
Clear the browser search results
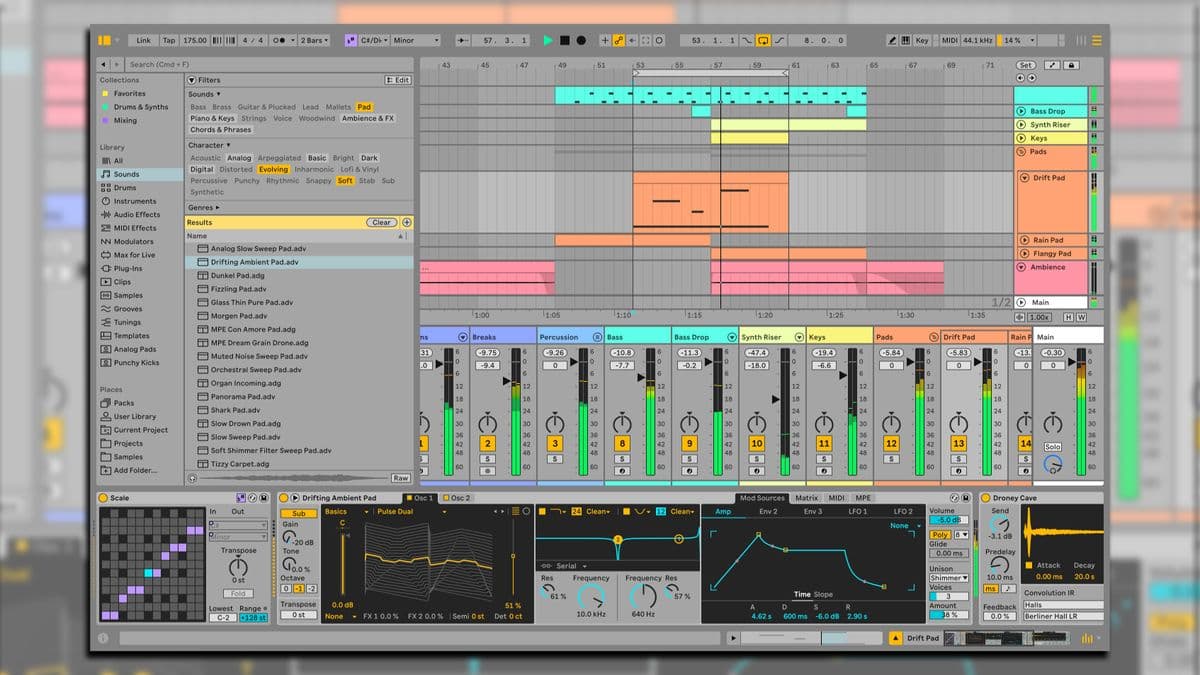[x=382, y=222]
